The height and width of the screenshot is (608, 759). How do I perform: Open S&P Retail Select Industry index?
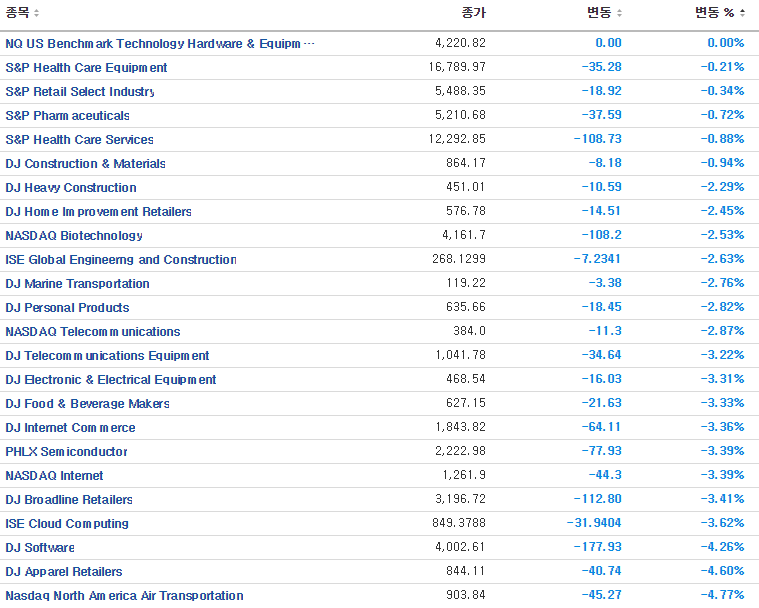click(80, 91)
